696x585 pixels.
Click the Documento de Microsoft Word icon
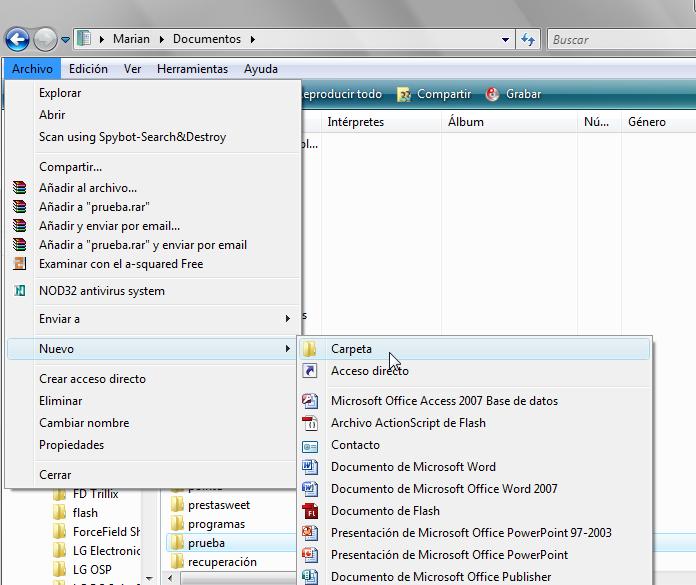point(309,467)
